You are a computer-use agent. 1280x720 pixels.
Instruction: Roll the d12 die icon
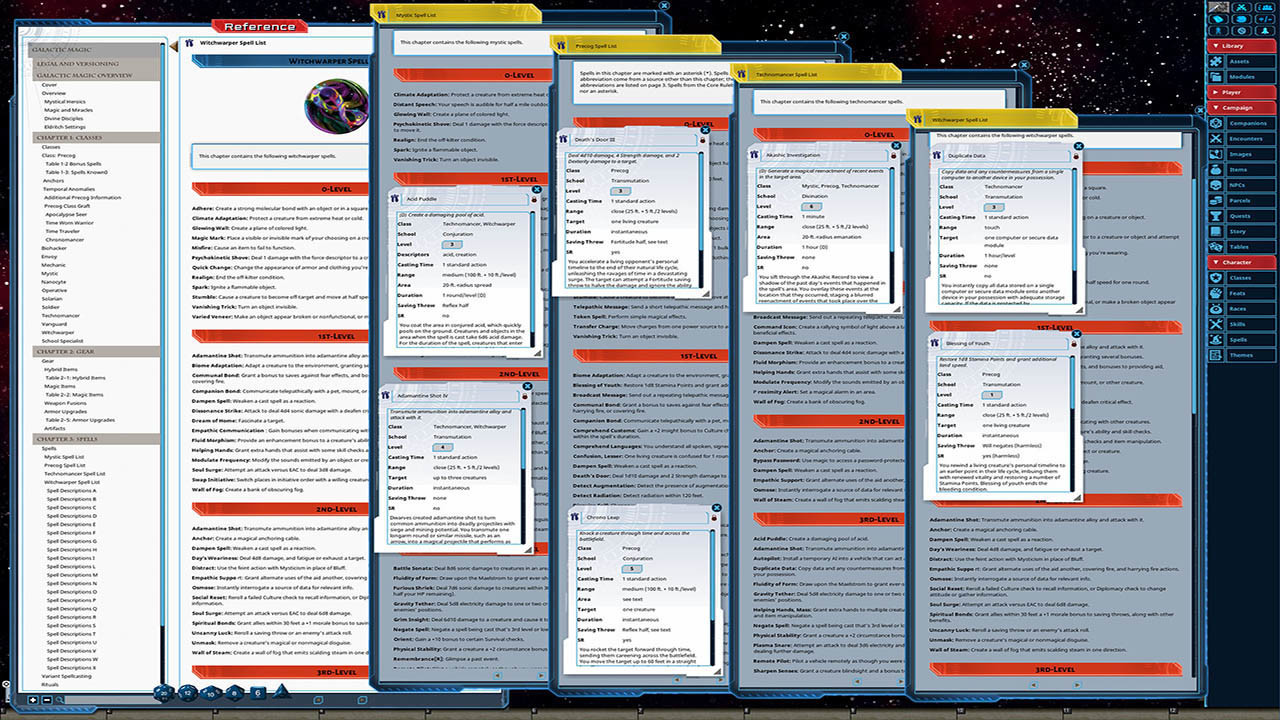[x=186, y=693]
